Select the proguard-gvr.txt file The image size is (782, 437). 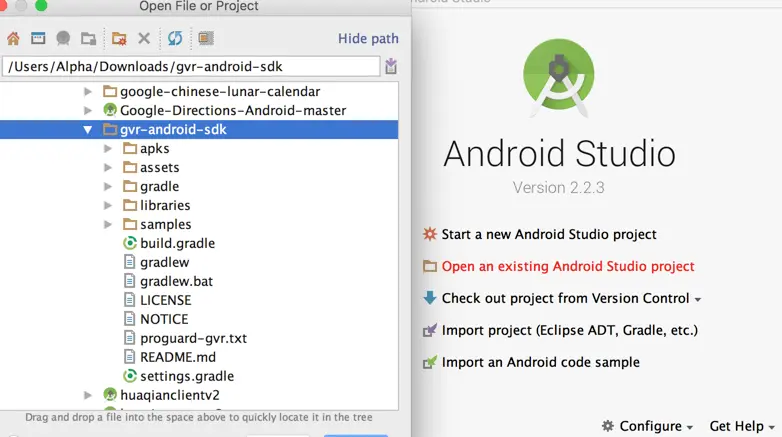(x=194, y=338)
